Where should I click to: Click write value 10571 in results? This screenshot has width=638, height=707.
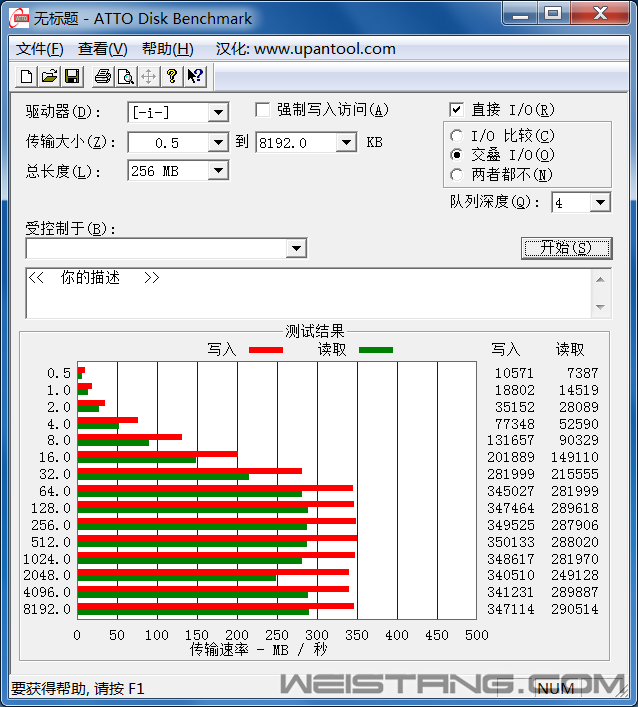tap(514, 373)
